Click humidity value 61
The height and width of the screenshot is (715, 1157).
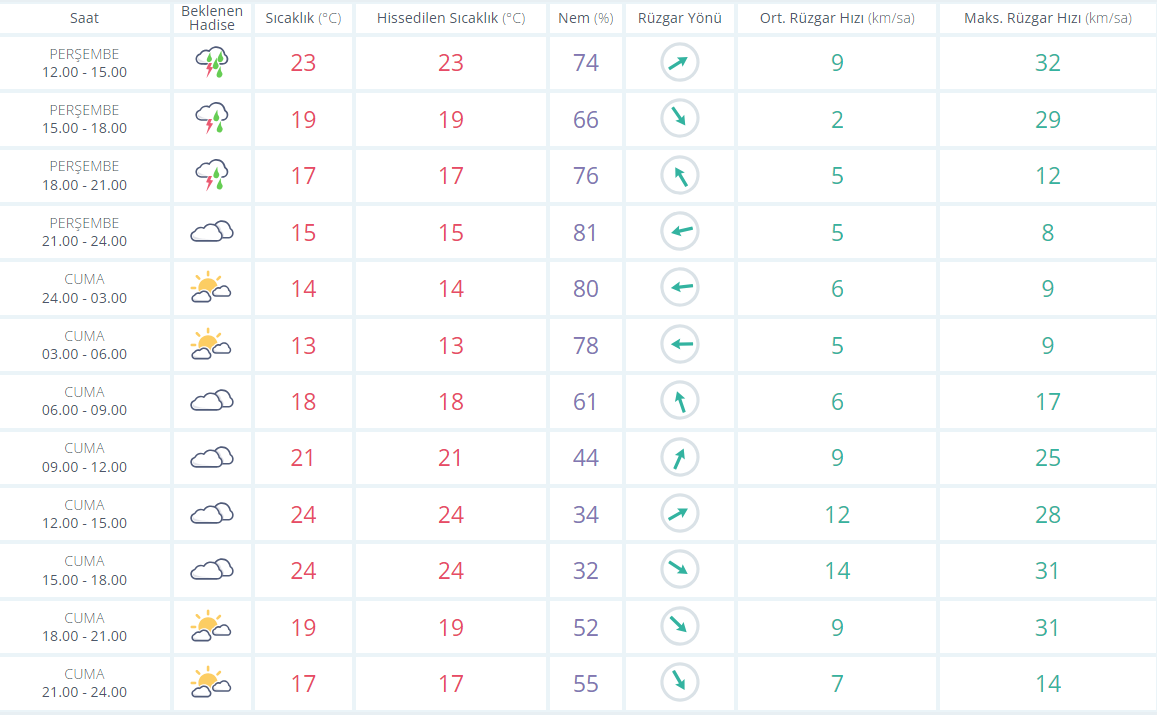tap(586, 401)
